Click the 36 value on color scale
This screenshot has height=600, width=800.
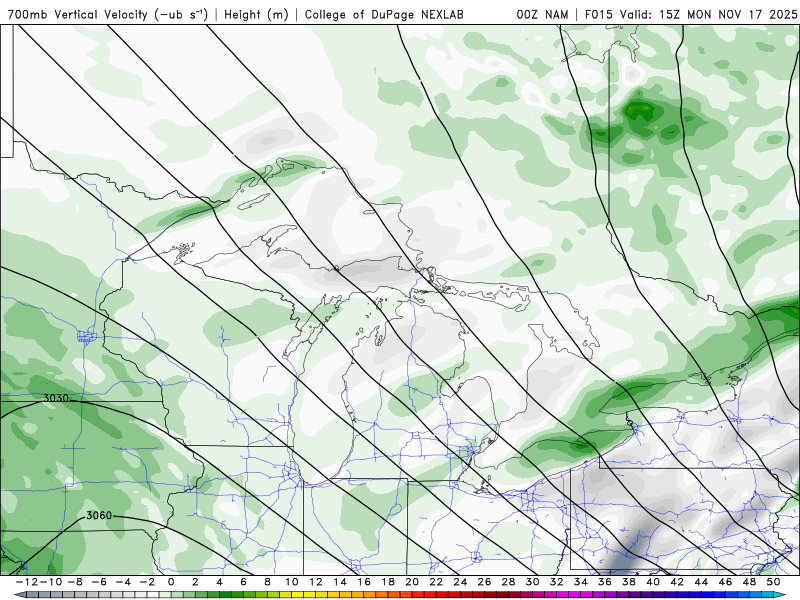(x=605, y=582)
